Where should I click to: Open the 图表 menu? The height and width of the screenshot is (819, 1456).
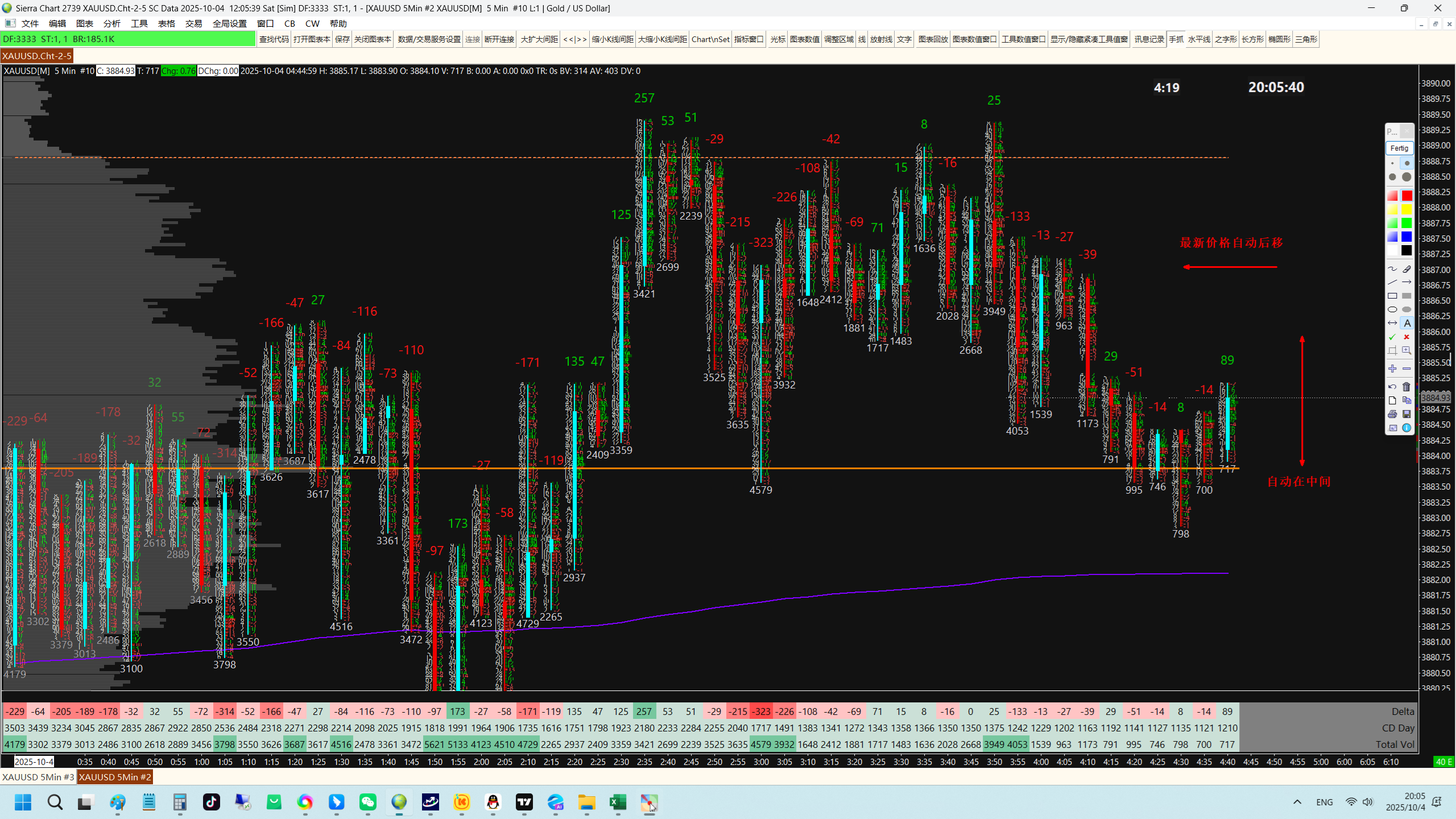84,23
